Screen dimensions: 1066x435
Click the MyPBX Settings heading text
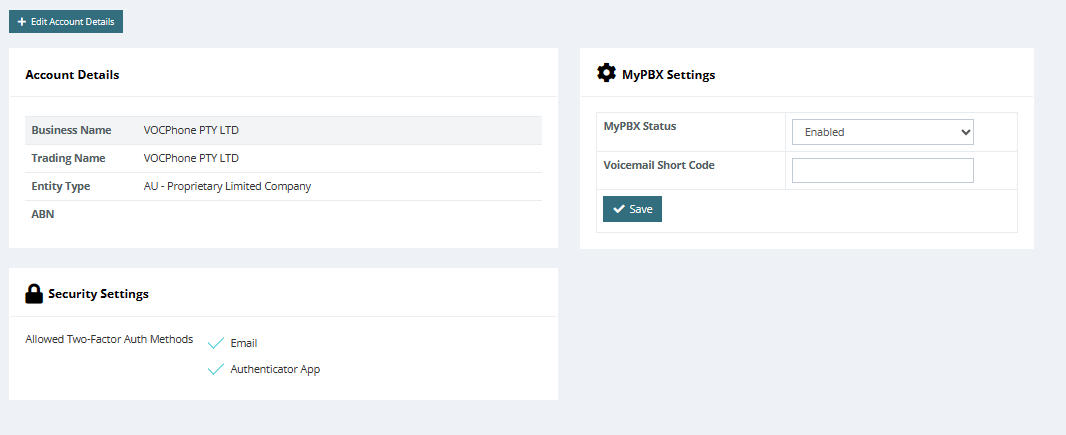[x=668, y=75]
